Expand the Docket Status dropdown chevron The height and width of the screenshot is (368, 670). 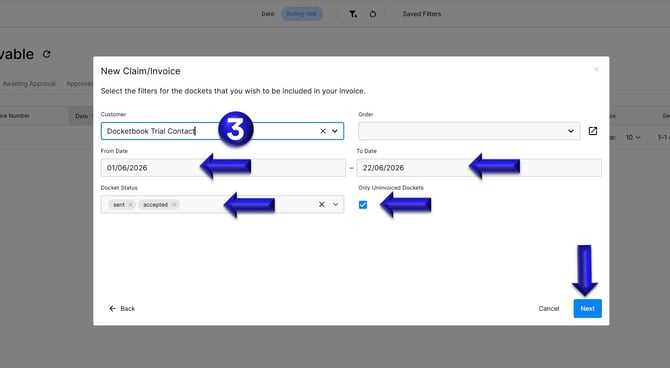(x=335, y=205)
